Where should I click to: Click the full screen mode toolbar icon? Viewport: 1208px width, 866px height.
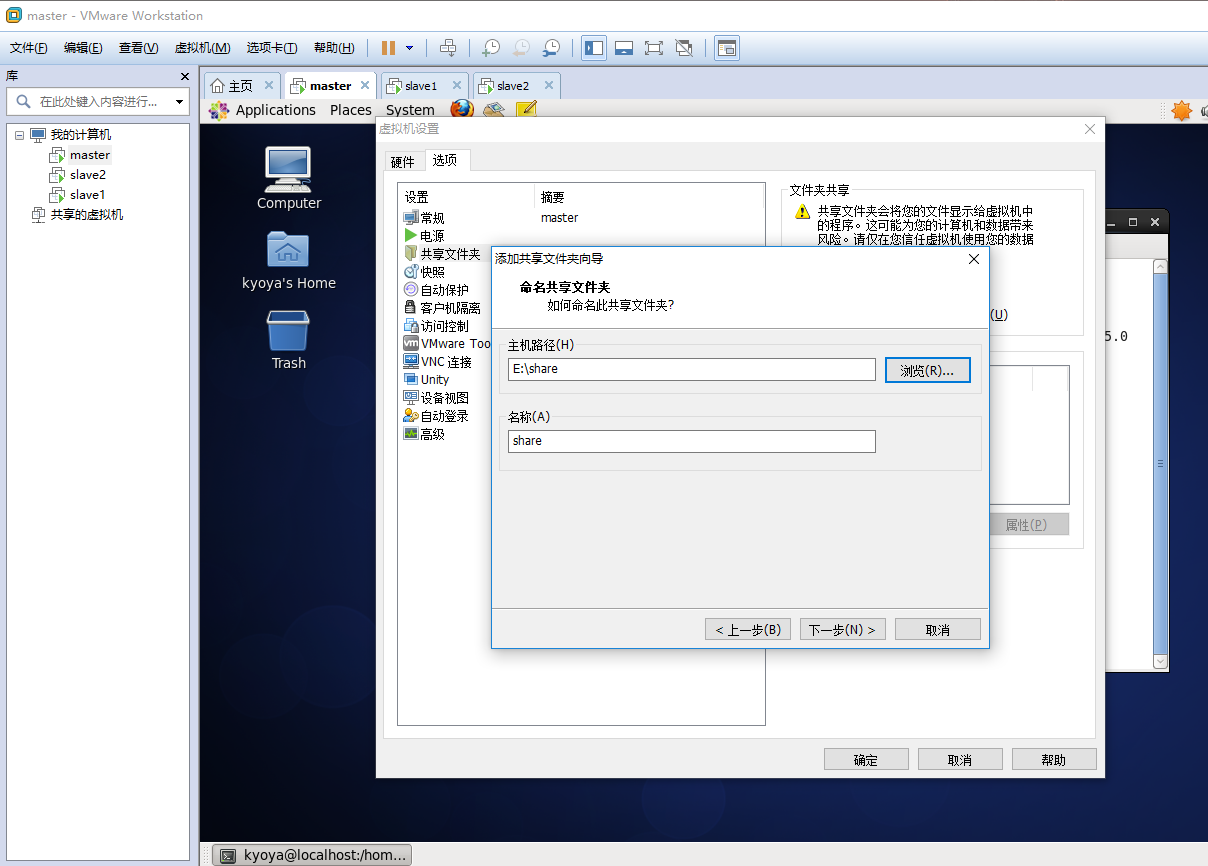coord(654,48)
